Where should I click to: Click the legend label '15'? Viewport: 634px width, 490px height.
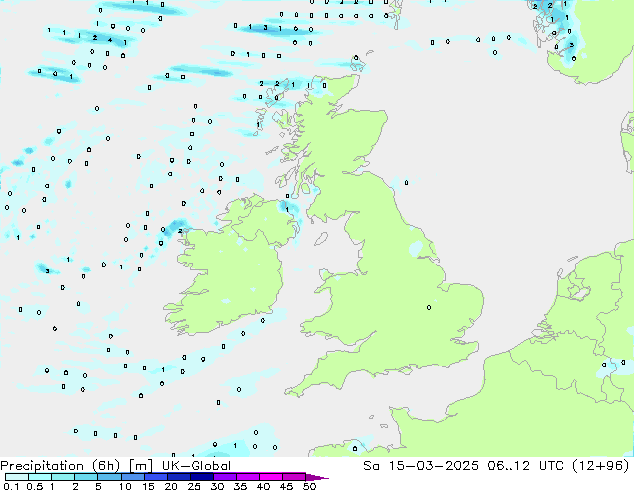[x=148, y=486]
